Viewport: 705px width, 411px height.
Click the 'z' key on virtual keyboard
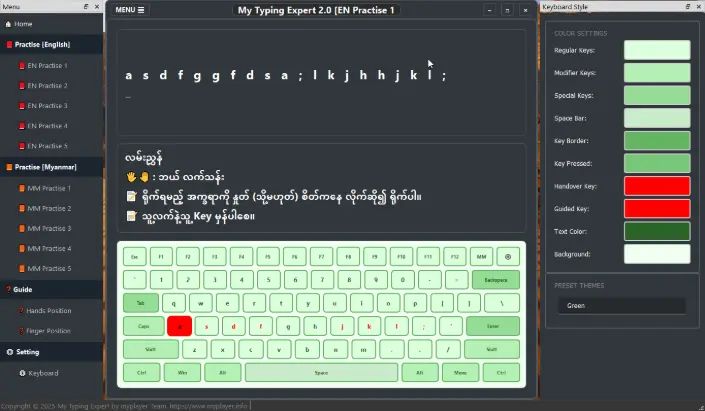[x=194, y=349]
